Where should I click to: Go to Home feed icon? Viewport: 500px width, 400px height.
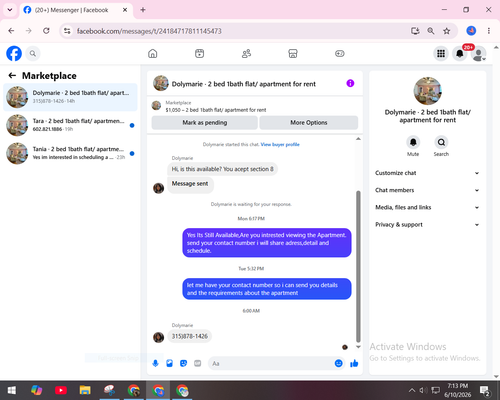click(153, 53)
